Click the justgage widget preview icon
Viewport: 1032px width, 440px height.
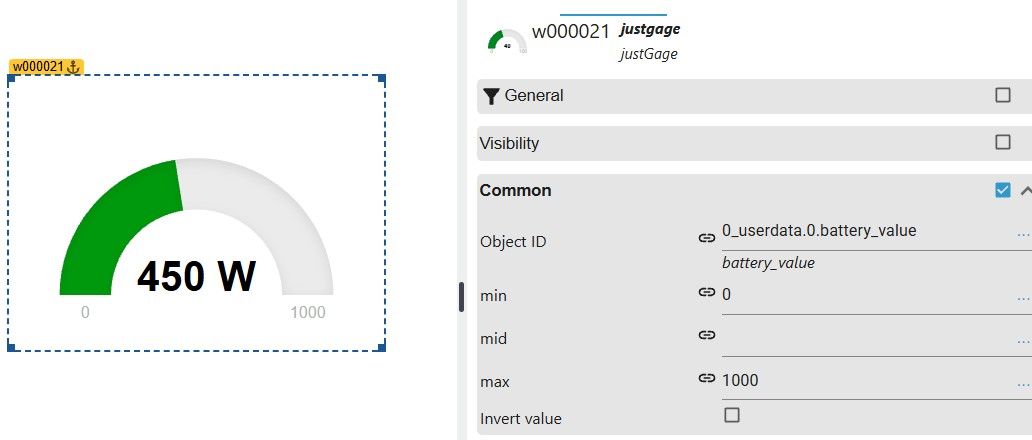point(507,41)
